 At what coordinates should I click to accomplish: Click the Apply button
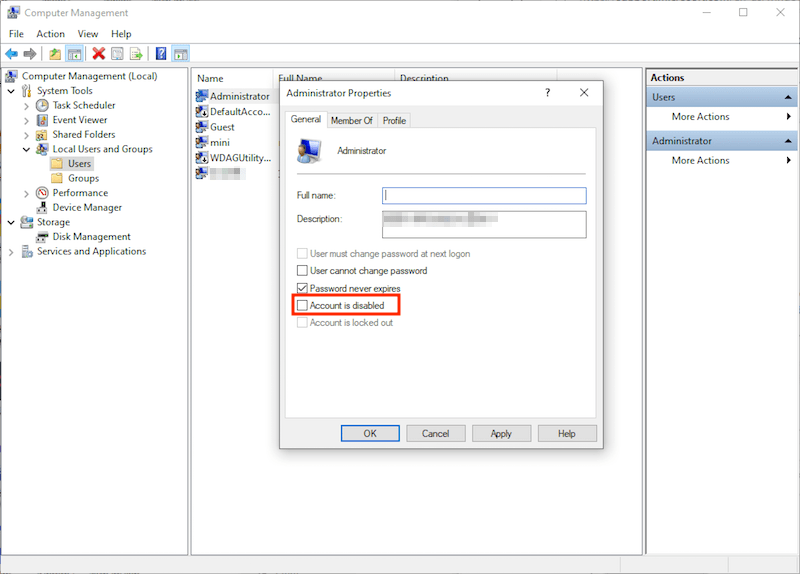(501, 433)
